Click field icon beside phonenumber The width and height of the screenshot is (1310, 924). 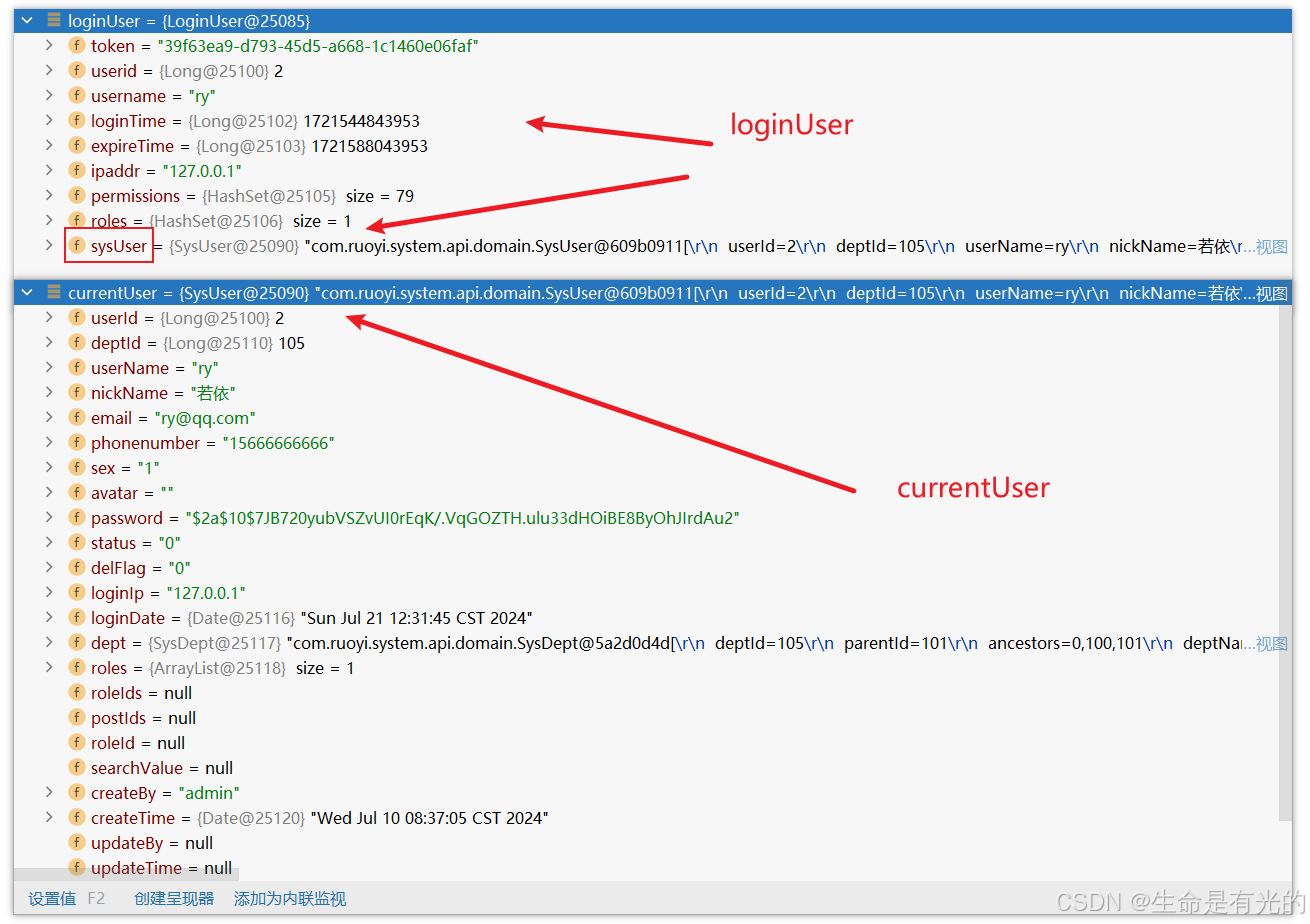(x=77, y=442)
